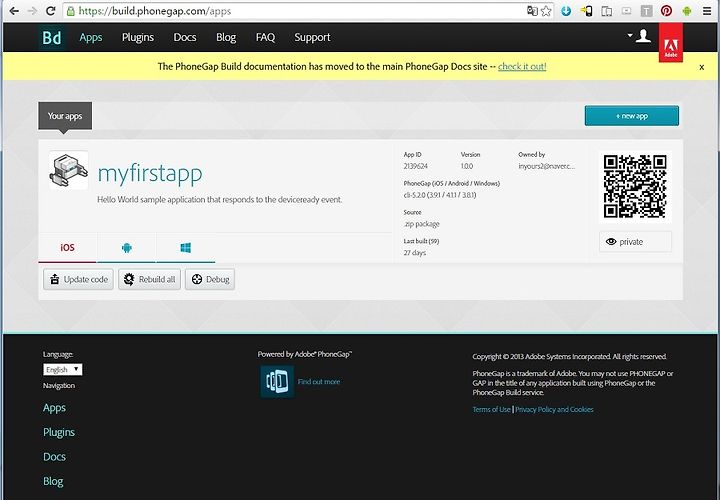Click the Bd PhoneGap Build logo

52,37
